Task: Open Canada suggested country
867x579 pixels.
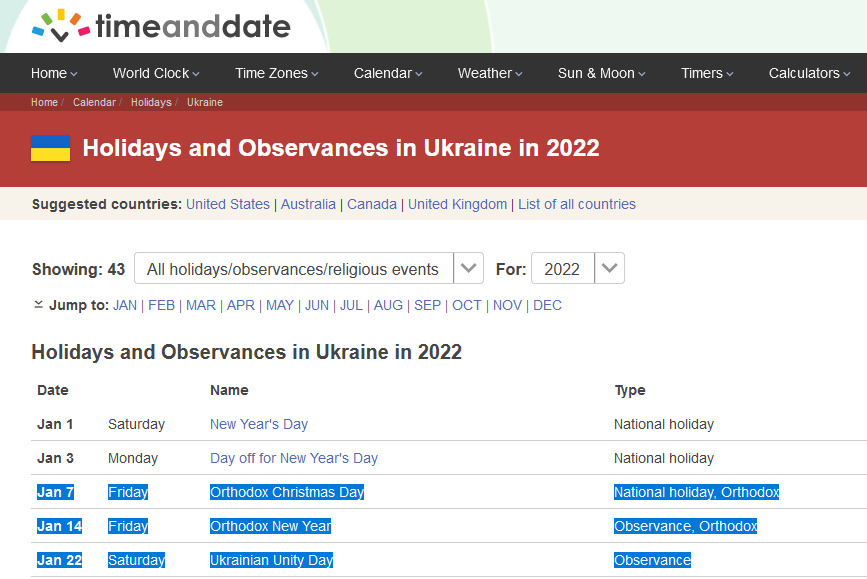Action: (x=372, y=204)
